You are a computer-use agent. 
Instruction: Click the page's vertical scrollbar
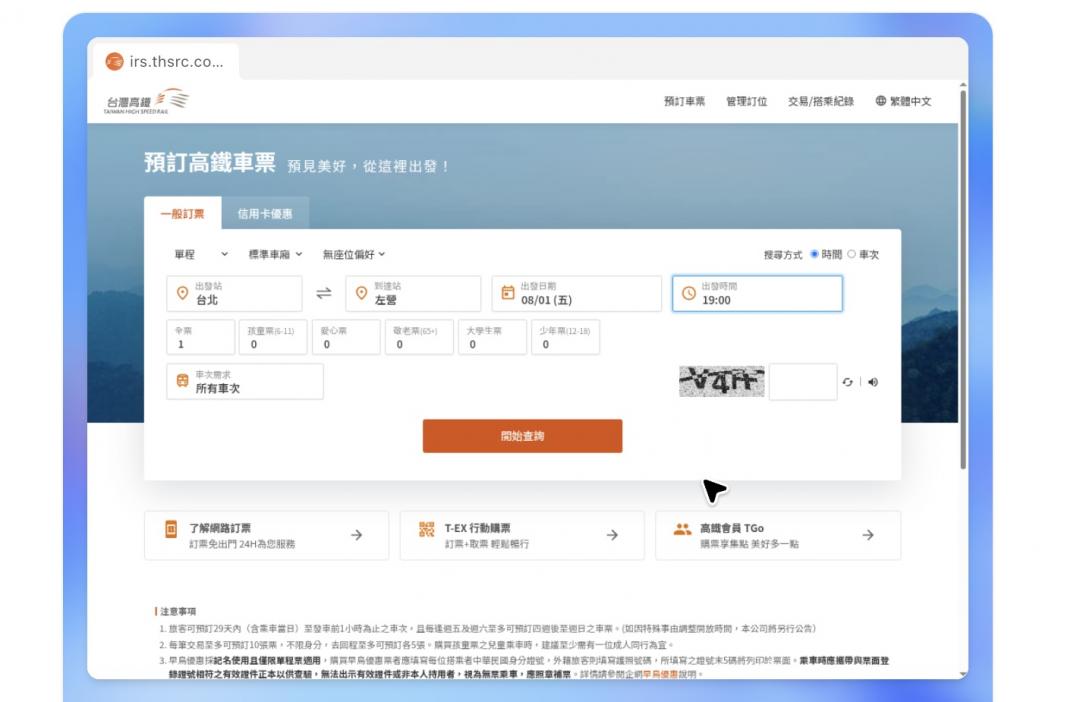(963, 280)
